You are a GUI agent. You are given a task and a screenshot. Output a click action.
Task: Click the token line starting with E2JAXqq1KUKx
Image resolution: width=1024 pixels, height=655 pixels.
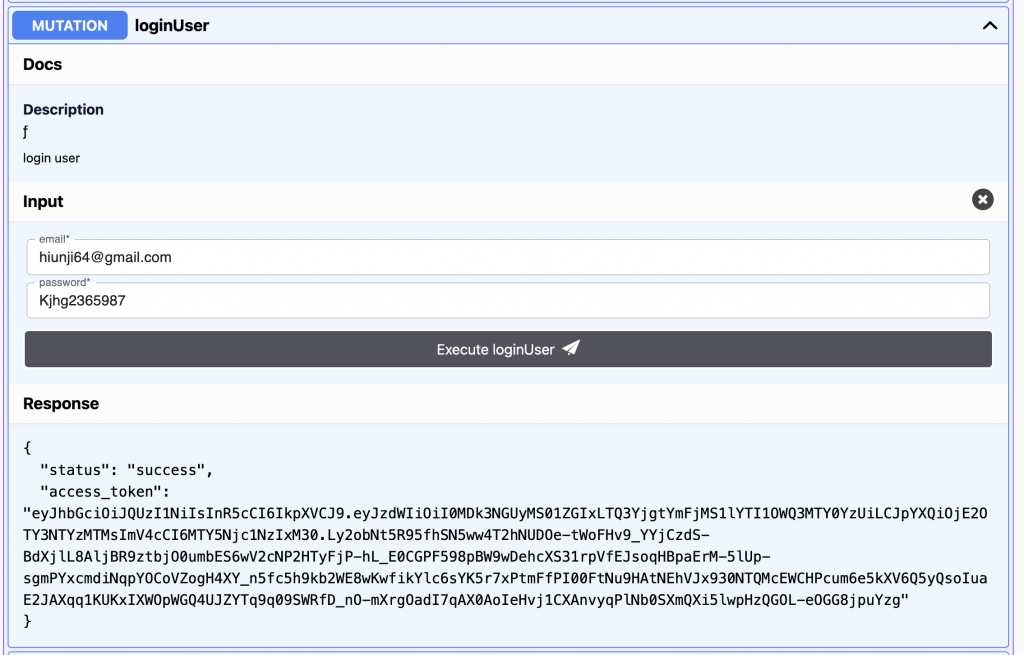pyautogui.click(x=466, y=599)
